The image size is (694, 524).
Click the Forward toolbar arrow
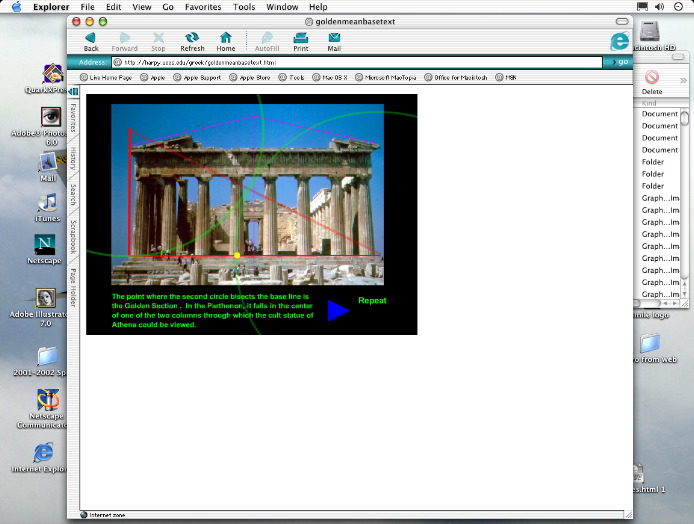pos(124,42)
